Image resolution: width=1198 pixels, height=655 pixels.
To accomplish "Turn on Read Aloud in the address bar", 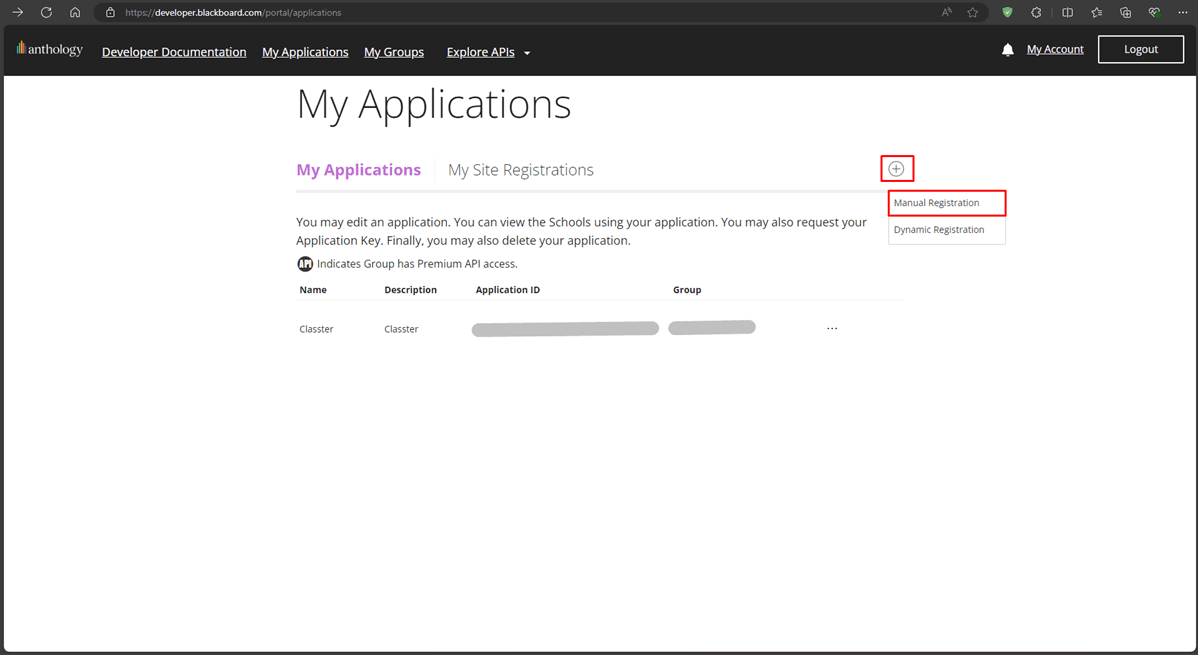I will (x=947, y=12).
